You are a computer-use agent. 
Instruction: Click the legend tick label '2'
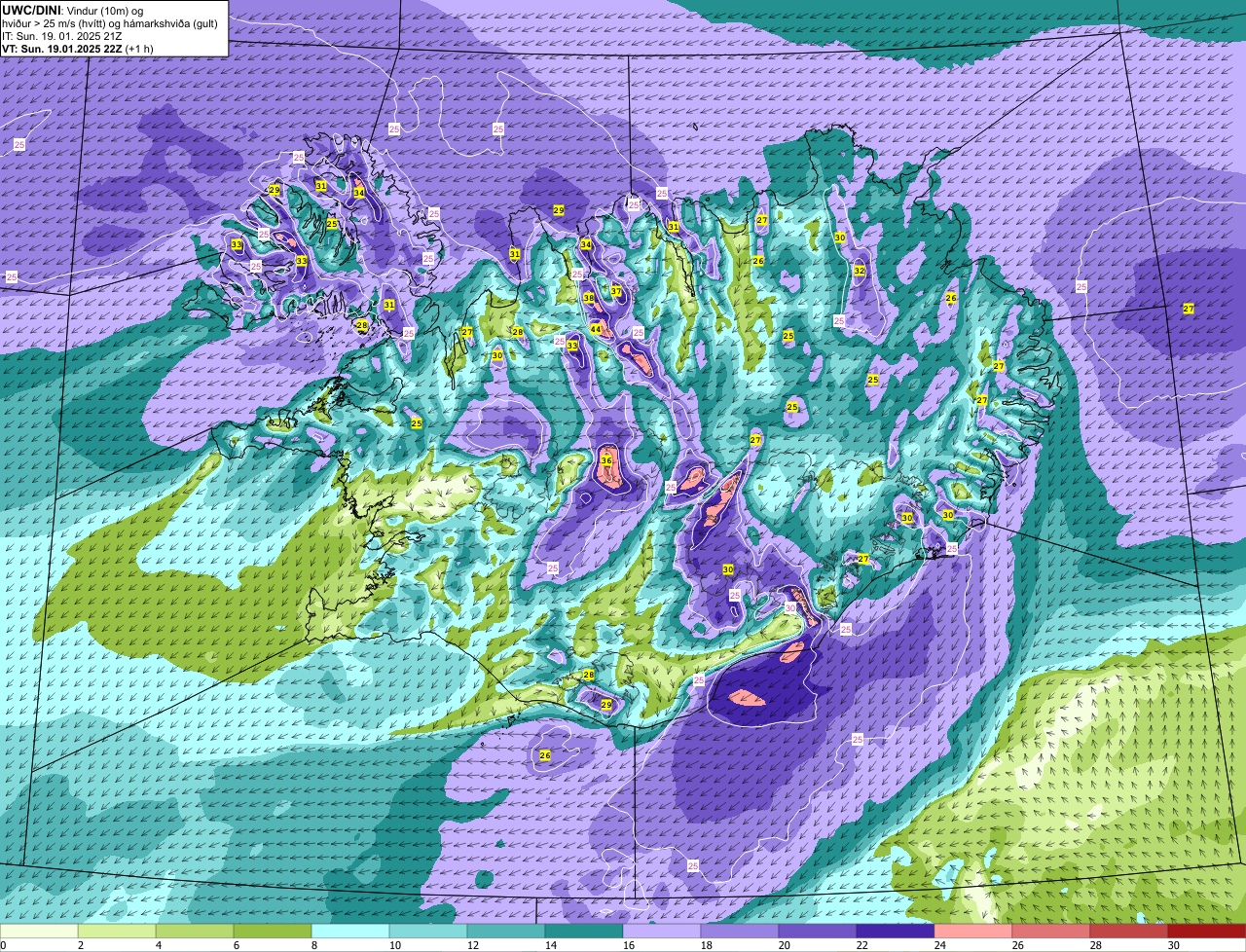(x=80, y=945)
